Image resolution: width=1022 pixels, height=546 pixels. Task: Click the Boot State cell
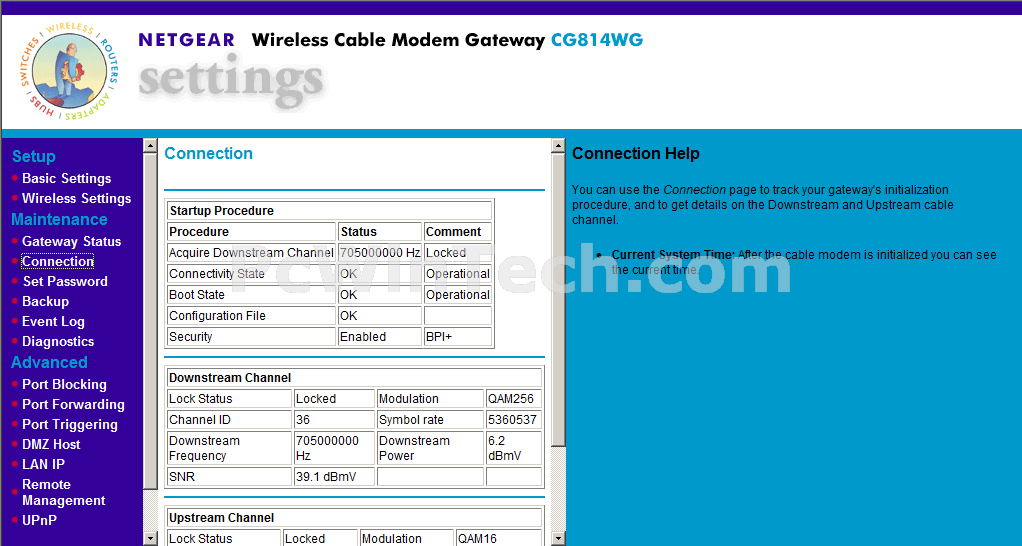[252, 295]
